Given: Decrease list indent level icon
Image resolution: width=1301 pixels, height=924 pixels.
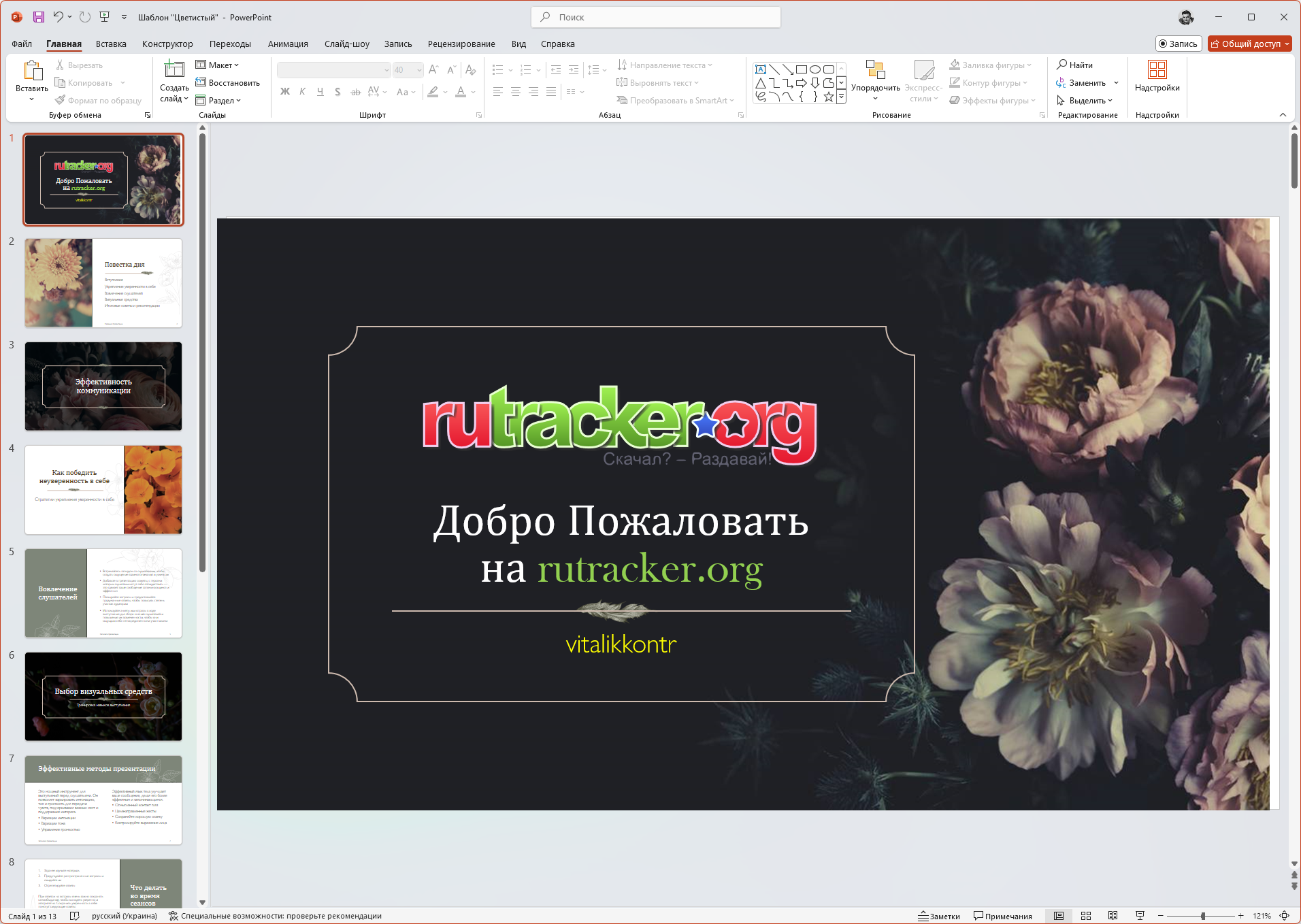Looking at the screenshot, I should 556,69.
